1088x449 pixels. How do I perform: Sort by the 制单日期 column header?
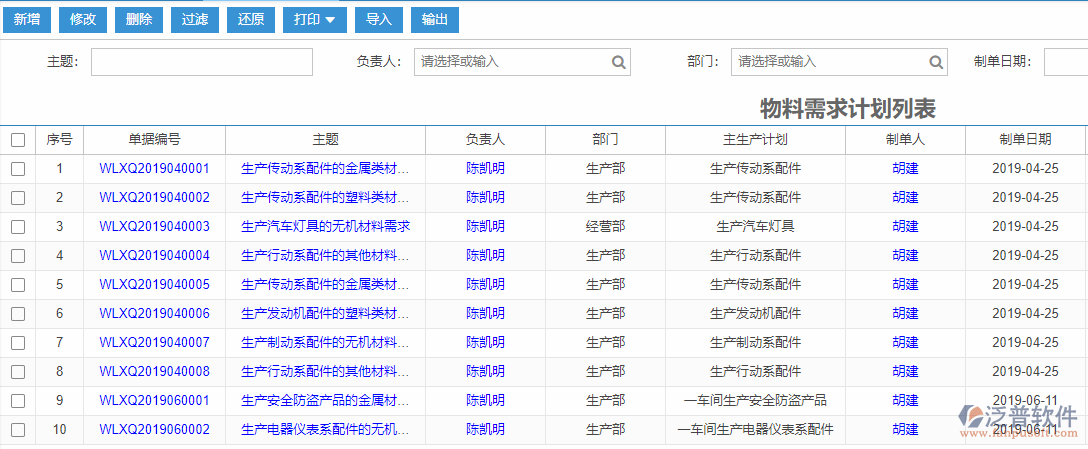pos(1025,140)
